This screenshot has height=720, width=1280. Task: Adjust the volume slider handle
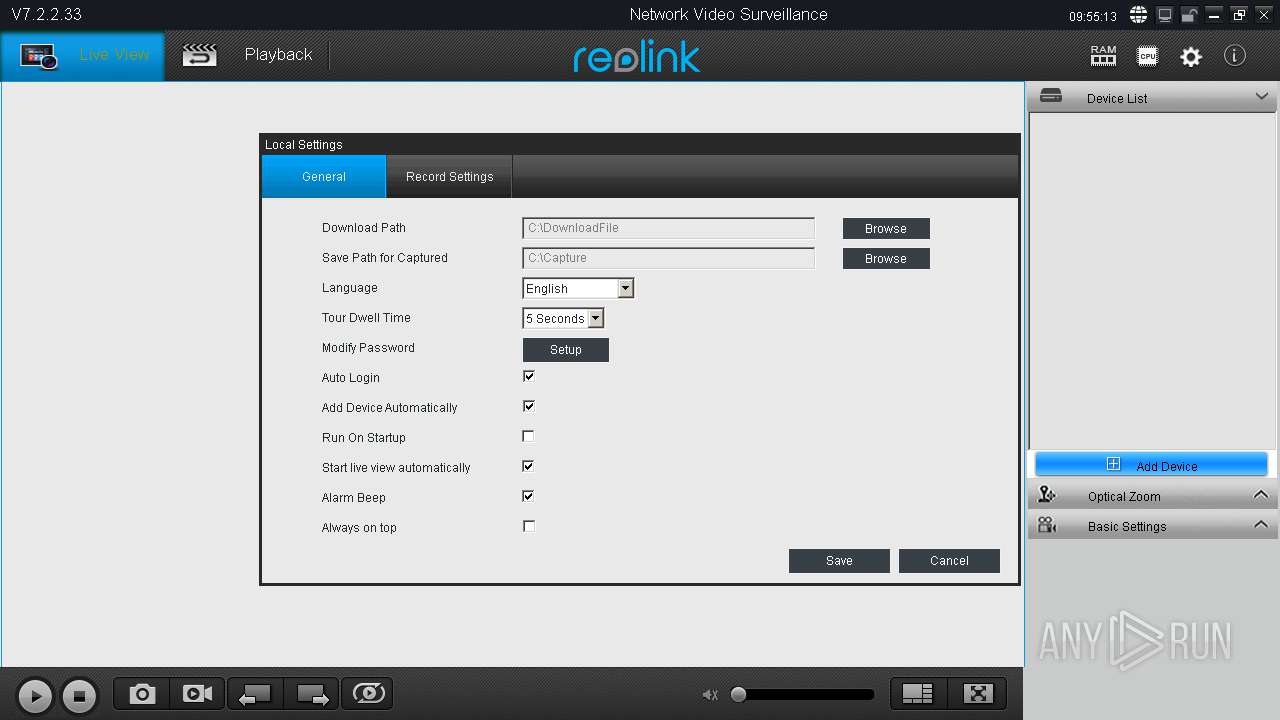738,694
